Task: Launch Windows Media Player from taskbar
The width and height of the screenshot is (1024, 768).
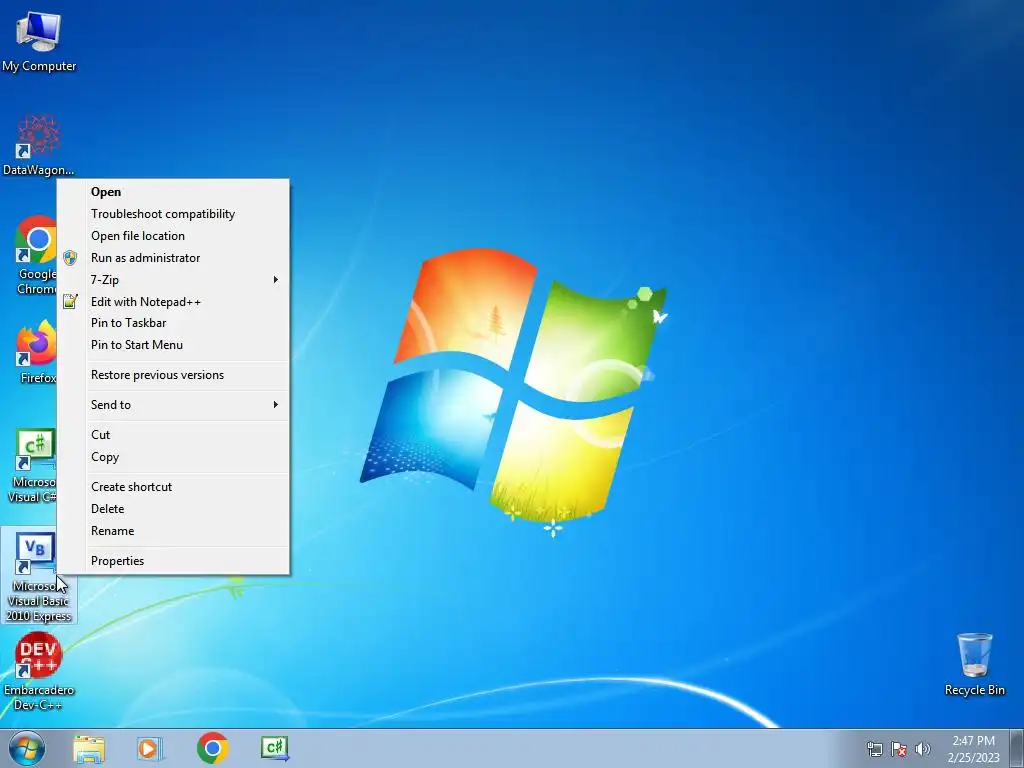Action: click(x=150, y=748)
